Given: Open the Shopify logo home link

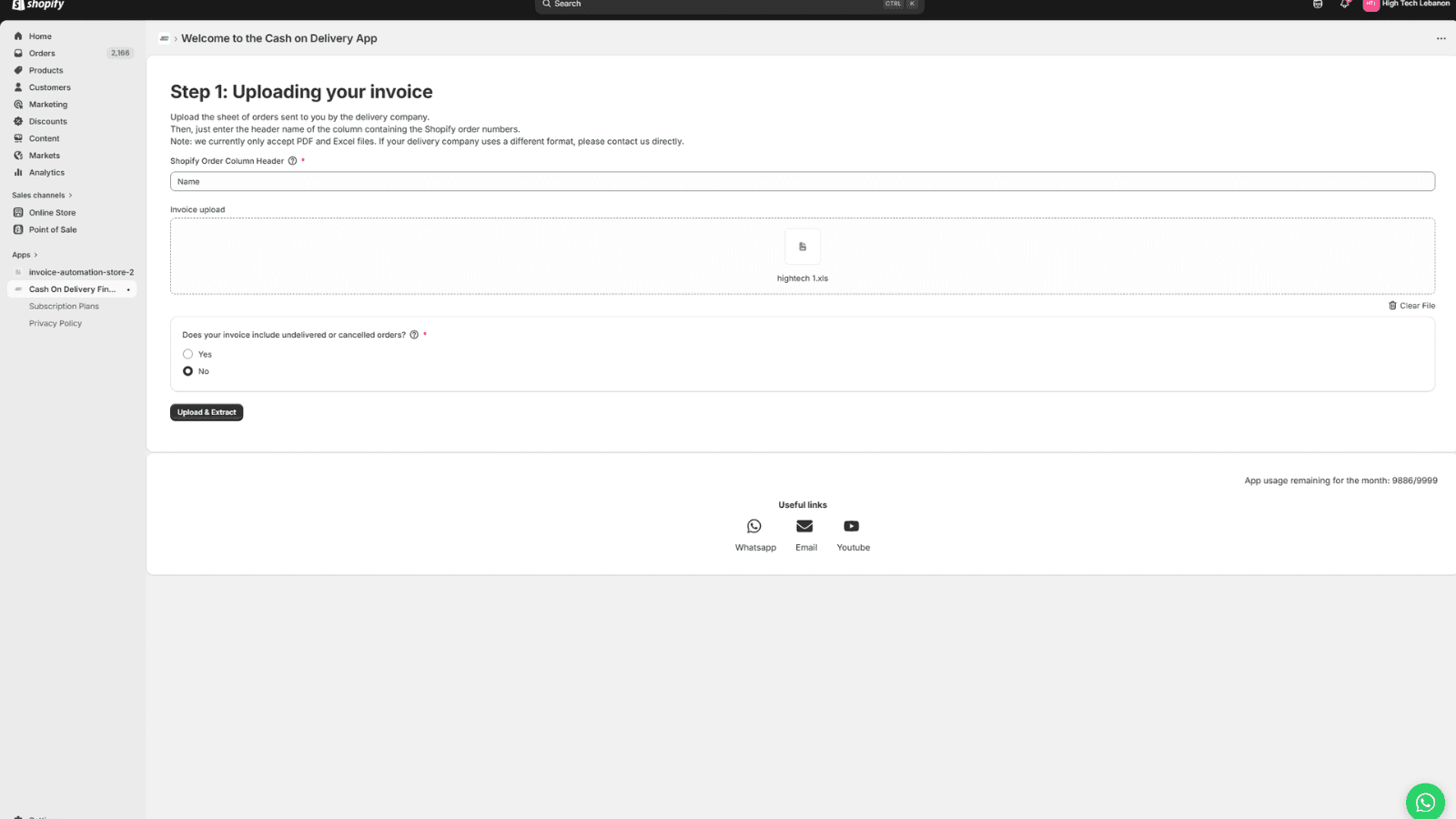Looking at the screenshot, I should pyautogui.click(x=38, y=5).
